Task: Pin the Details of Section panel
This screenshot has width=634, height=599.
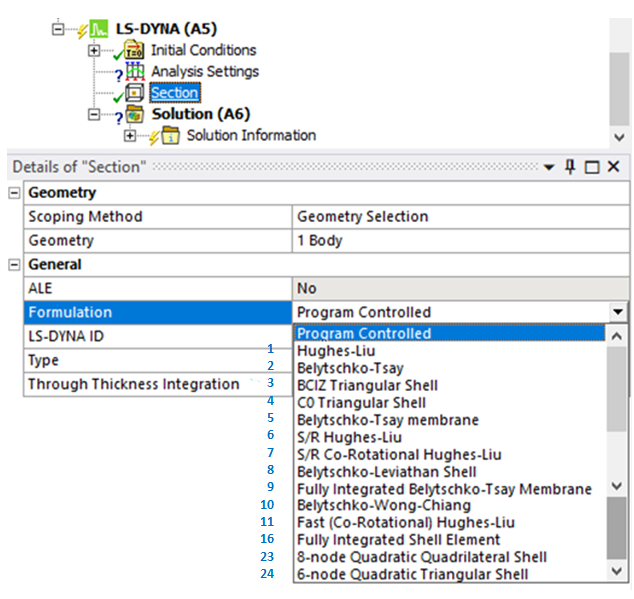Action: pyautogui.click(x=570, y=167)
